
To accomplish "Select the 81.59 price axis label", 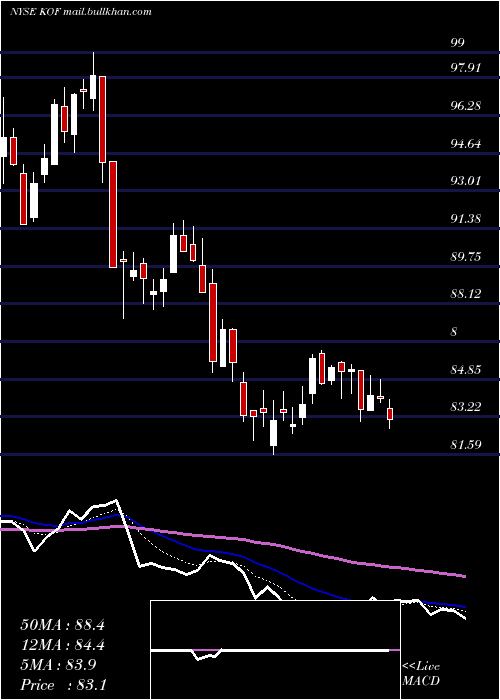I will click(x=465, y=445).
